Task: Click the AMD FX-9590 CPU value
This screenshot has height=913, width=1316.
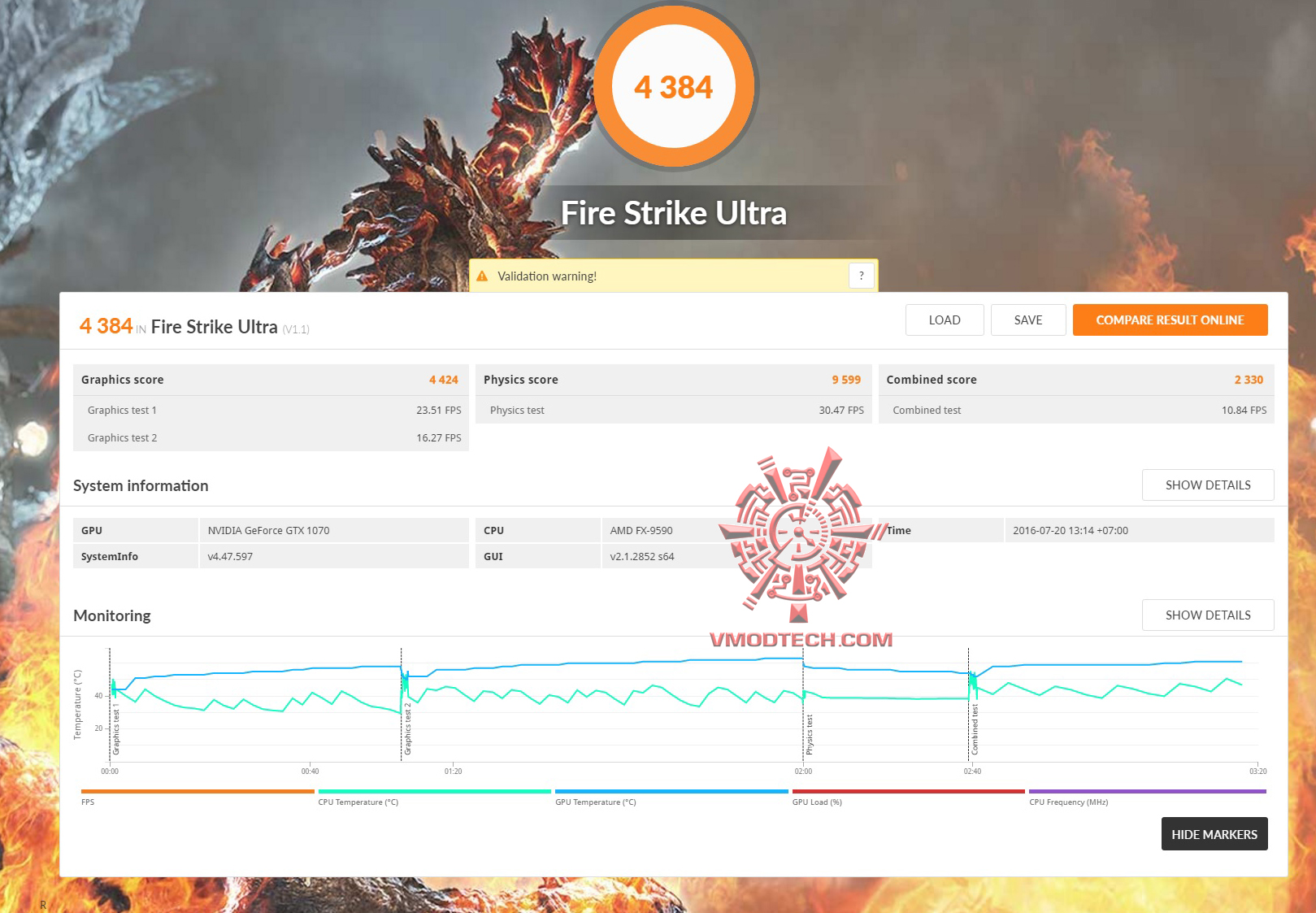Action: pos(641,531)
